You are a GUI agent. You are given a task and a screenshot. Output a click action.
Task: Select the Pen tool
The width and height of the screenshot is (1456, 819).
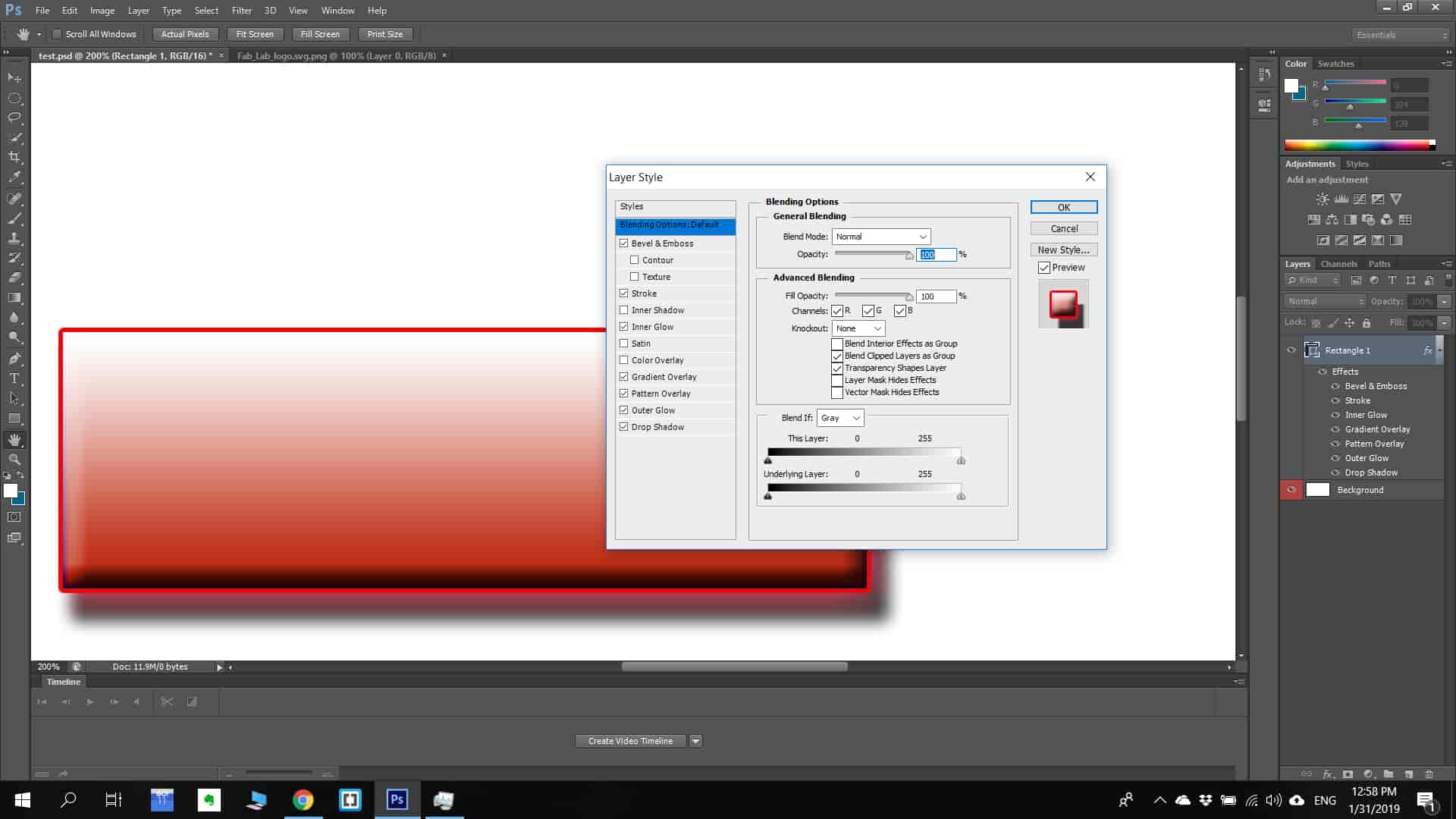pyautogui.click(x=14, y=359)
